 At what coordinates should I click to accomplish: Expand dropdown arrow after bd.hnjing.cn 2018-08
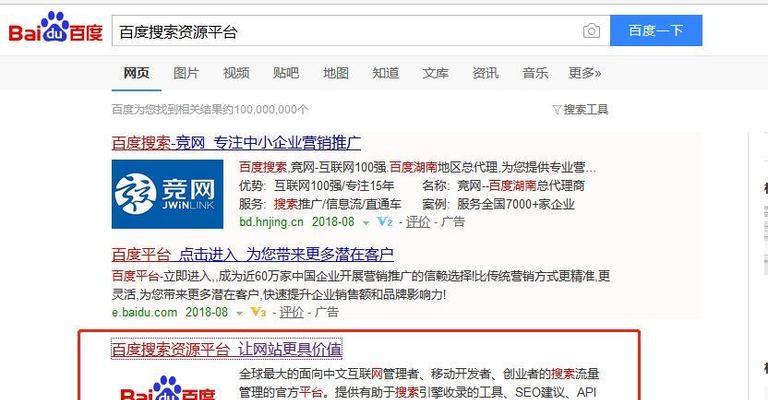[x=366, y=223]
